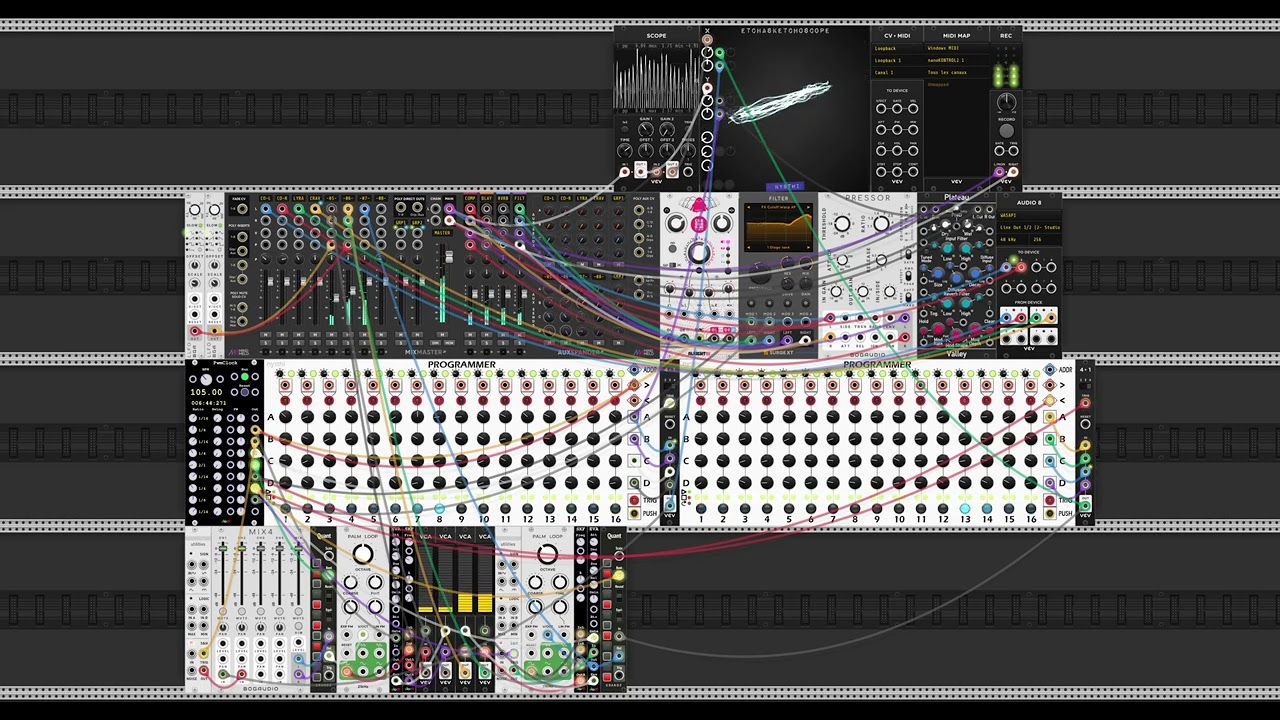The height and width of the screenshot is (720, 1280).
Task: Open the CV-MIDI driver menu showing Loopback
Action: pyautogui.click(x=897, y=48)
